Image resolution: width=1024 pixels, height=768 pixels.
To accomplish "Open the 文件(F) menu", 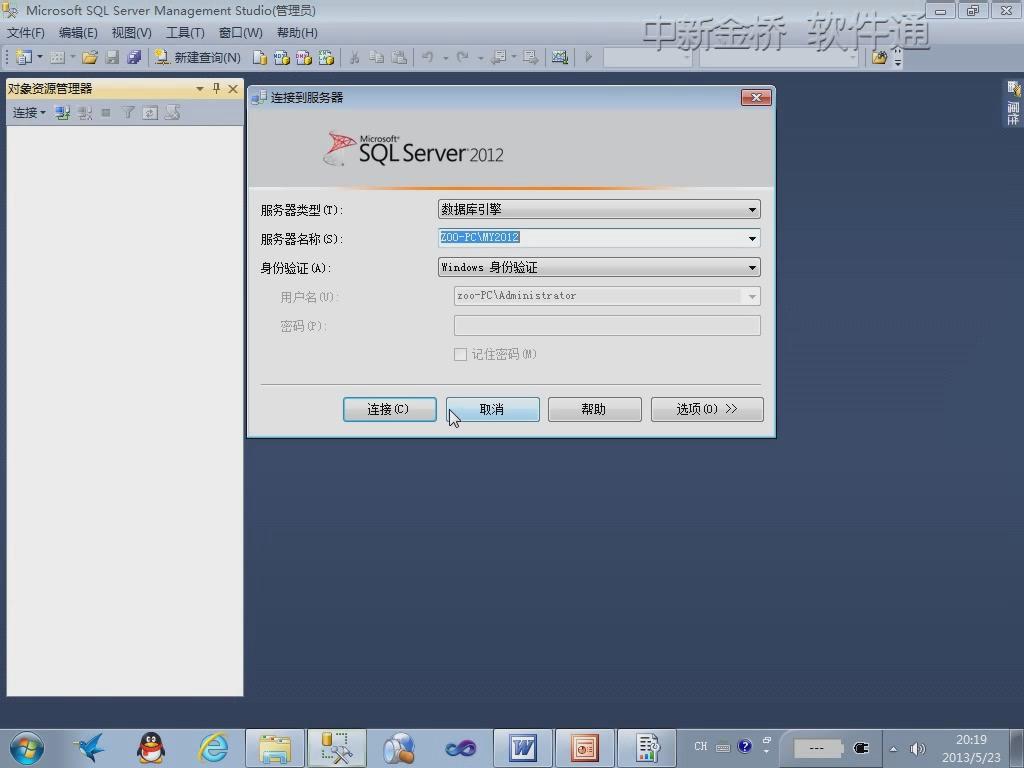I will coord(25,33).
